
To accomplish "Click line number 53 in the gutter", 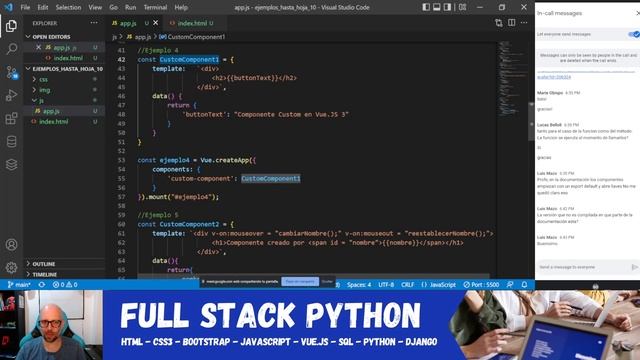I will pyautogui.click(x=121, y=160).
